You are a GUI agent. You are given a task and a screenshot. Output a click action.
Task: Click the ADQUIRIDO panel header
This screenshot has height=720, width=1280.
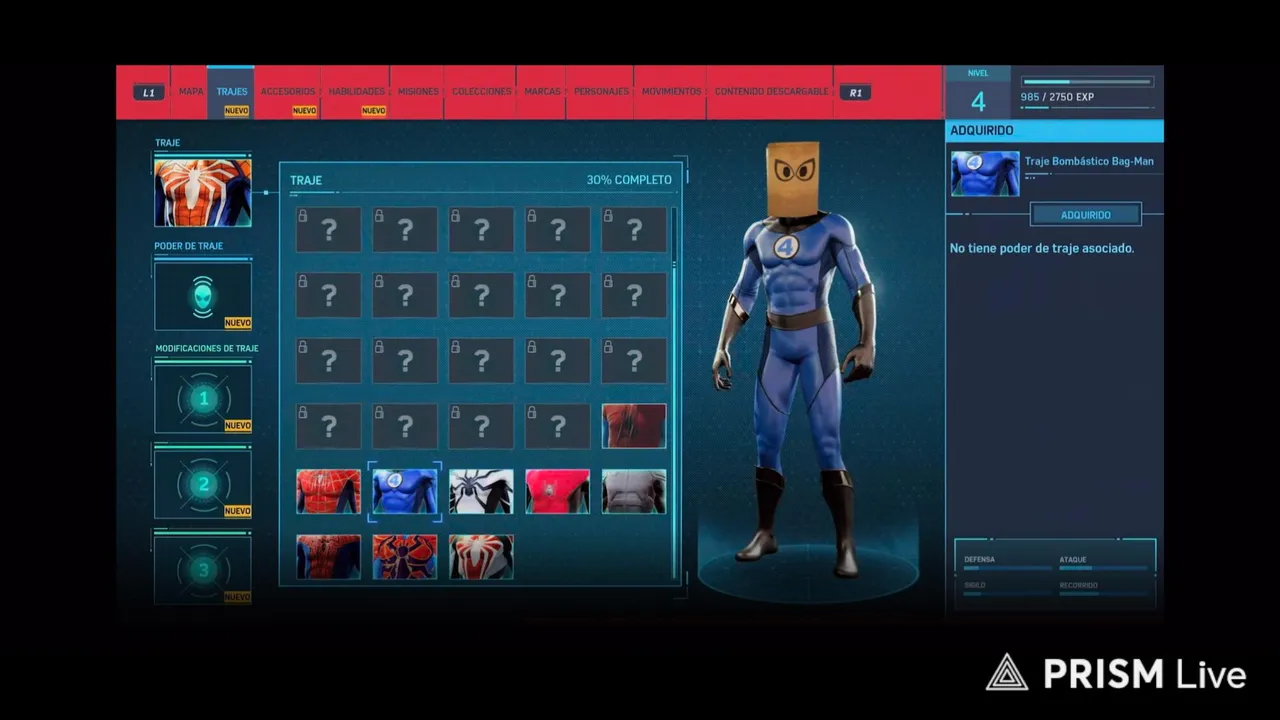pos(1054,130)
